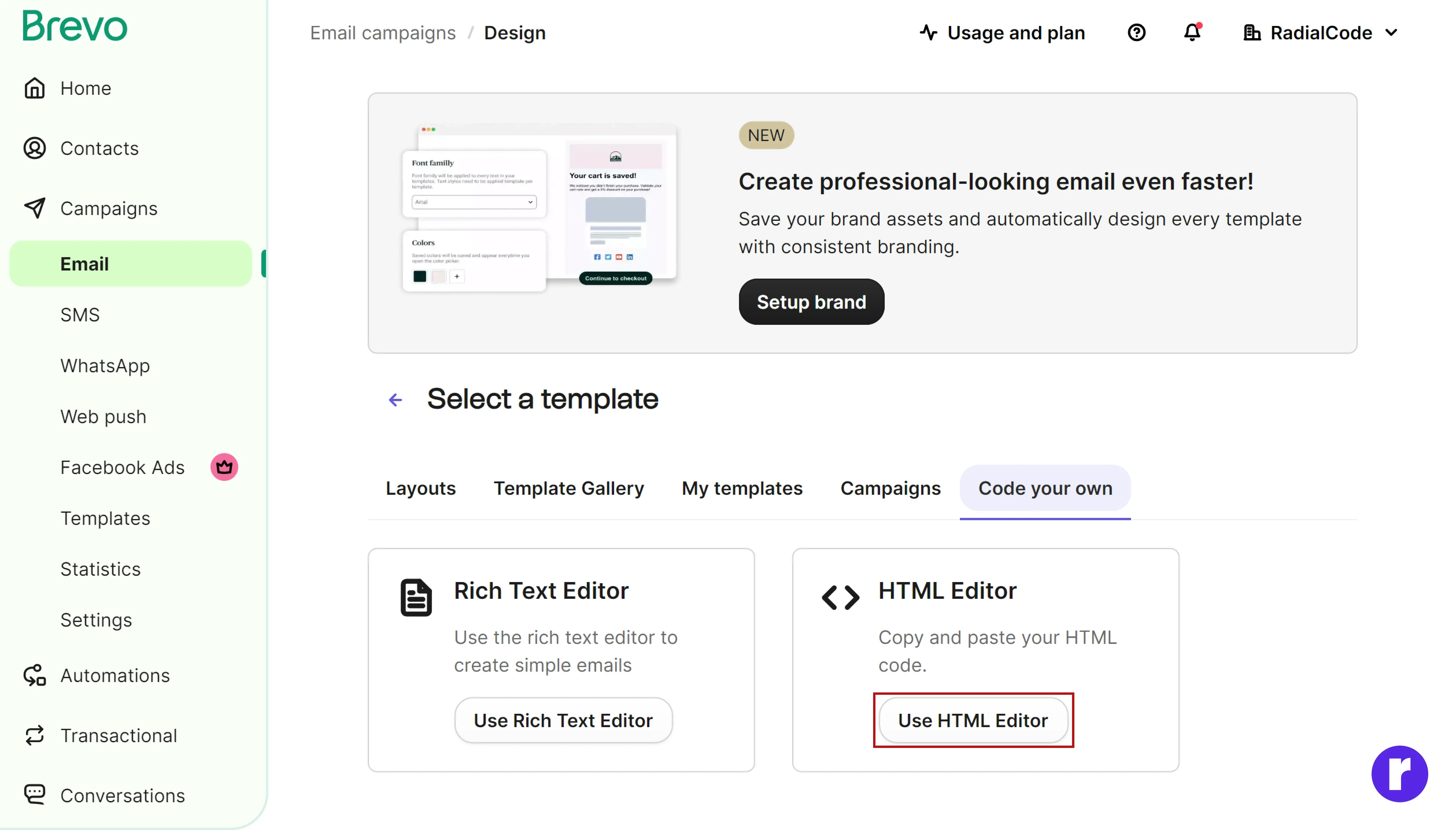Click the Use HTML Editor button

[973, 720]
